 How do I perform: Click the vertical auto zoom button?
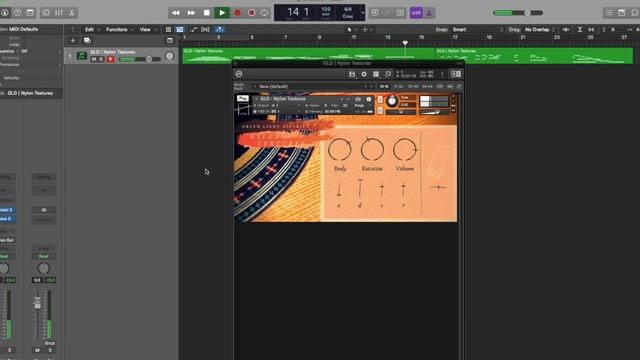pos(580,29)
